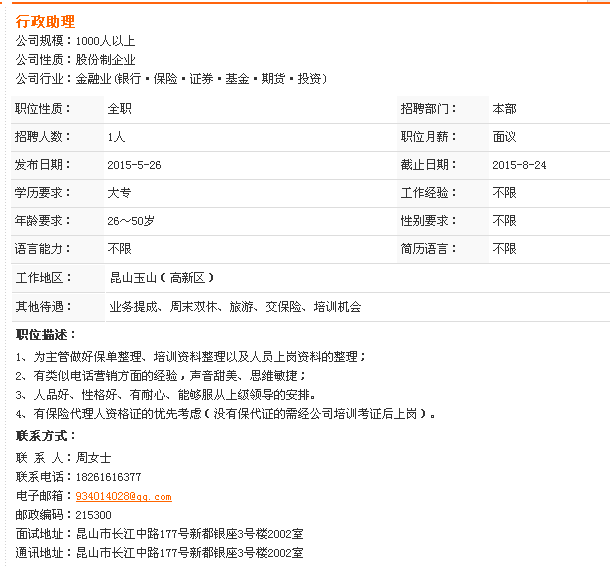Select the 全职 job type value
The height and width of the screenshot is (567, 610).
coord(119,108)
